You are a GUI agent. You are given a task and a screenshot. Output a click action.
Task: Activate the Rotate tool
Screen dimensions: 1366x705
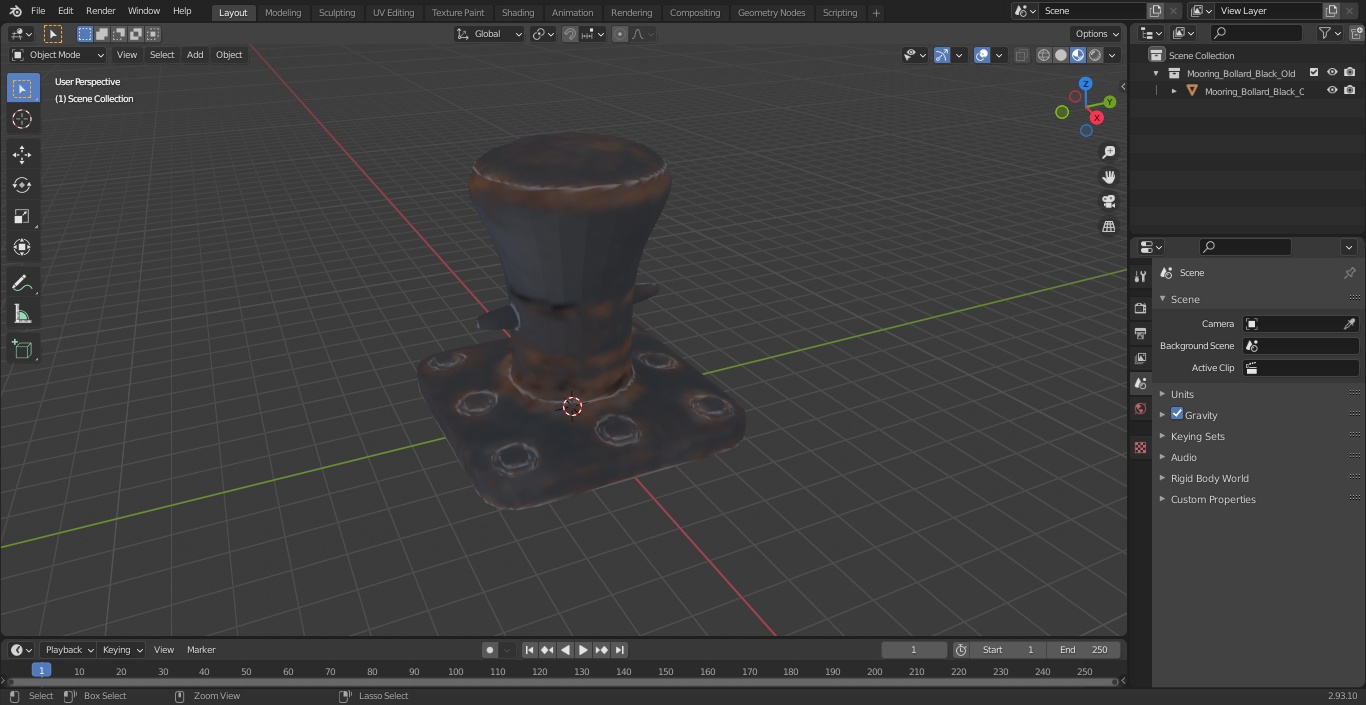coord(22,185)
